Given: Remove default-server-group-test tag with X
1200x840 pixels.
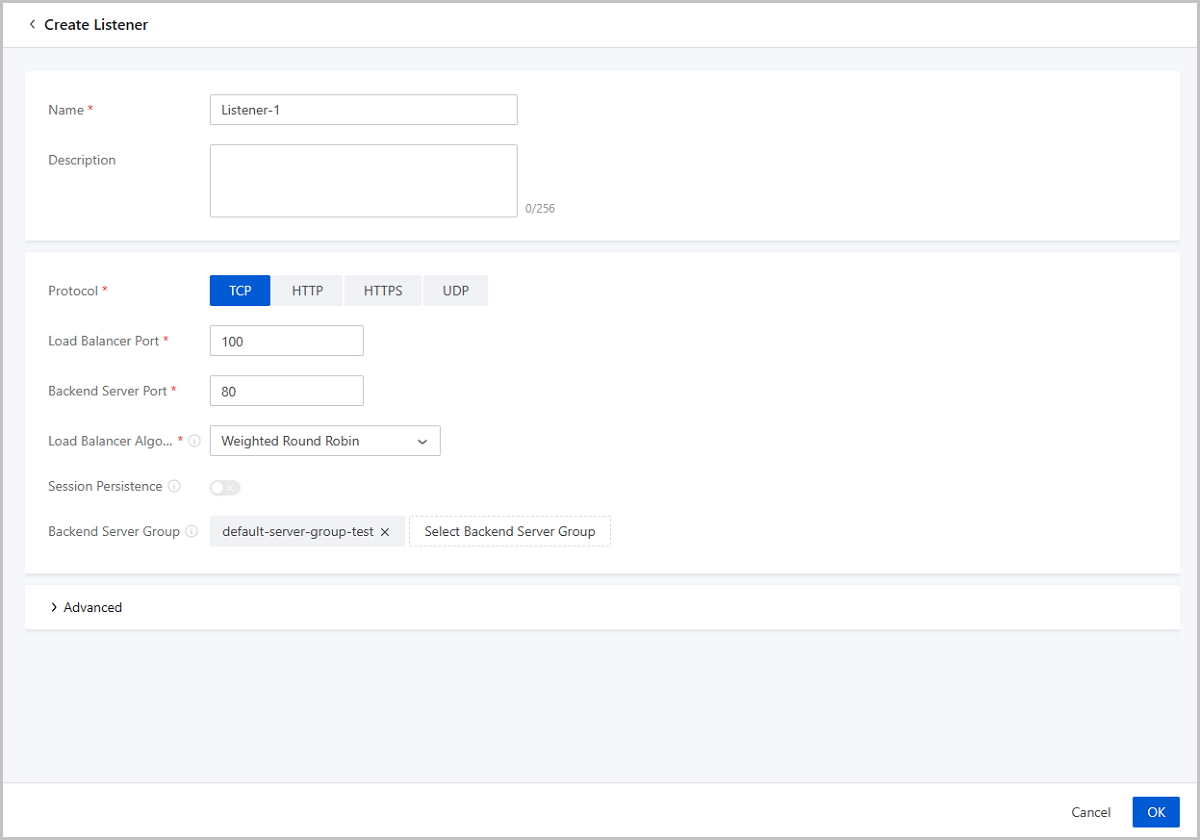Looking at the screenshot, I should tap(385, 532).
